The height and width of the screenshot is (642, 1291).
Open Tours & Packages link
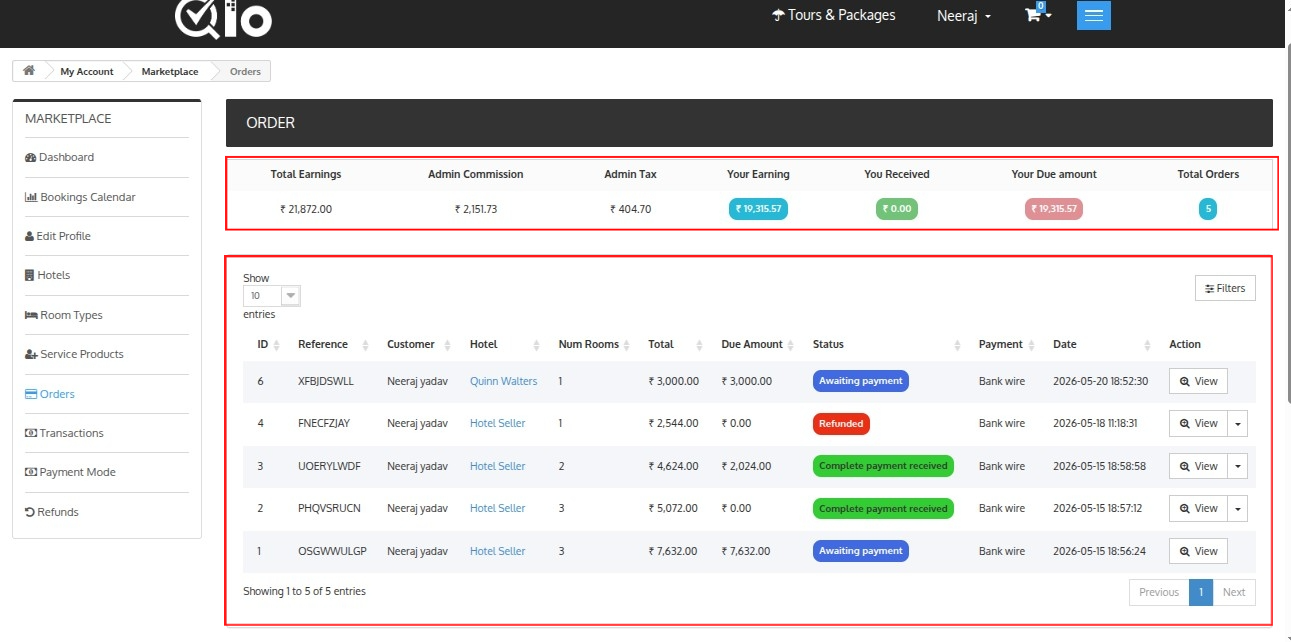point(834,15)
